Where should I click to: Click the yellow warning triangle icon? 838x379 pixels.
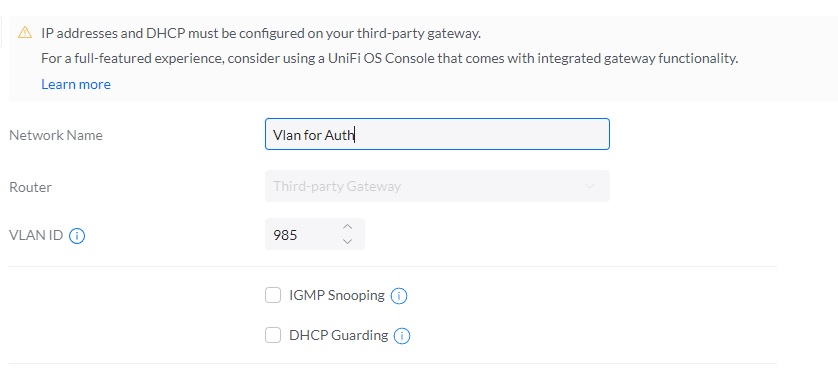pos(25,33)
